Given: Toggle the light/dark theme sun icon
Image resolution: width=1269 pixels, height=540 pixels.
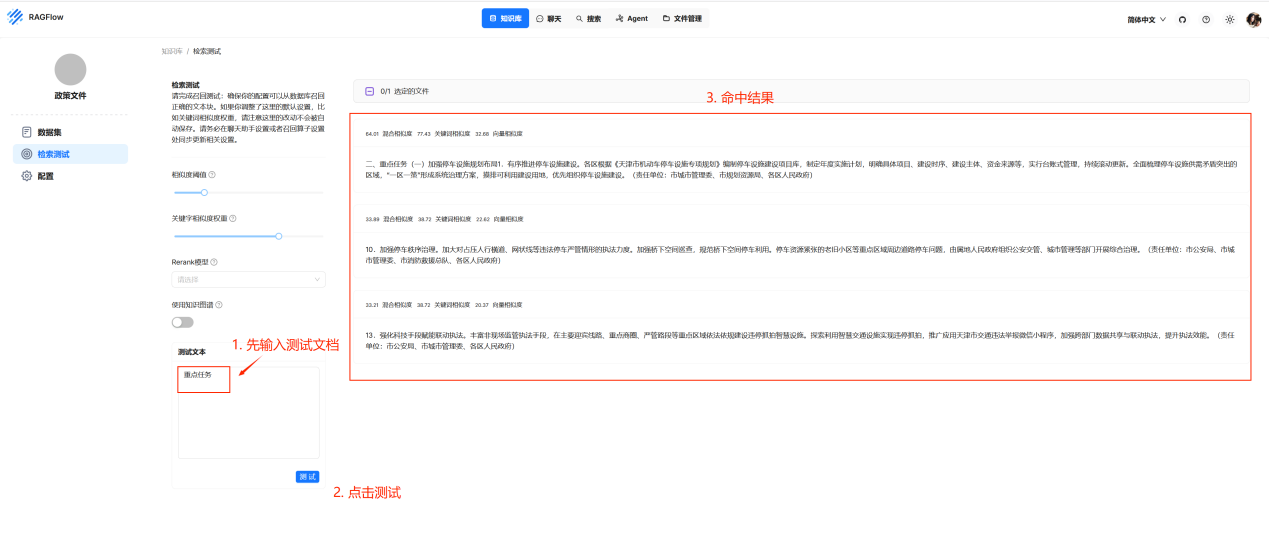Looking at the screenshot, I should [x=1229, y=19].
